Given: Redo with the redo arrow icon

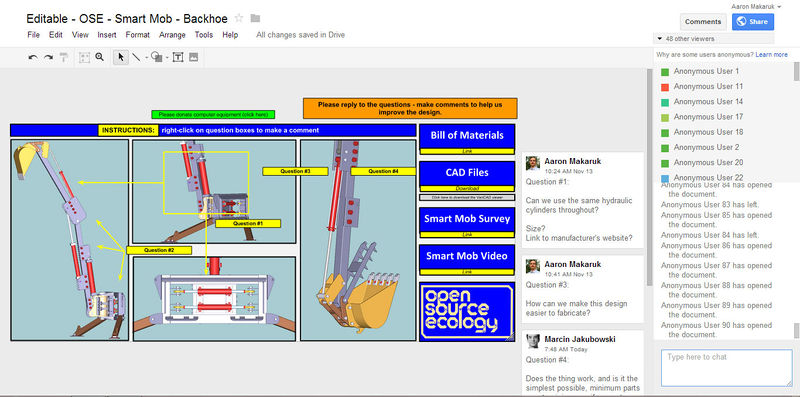Looking at the screenshot, I should click(48, 58).
